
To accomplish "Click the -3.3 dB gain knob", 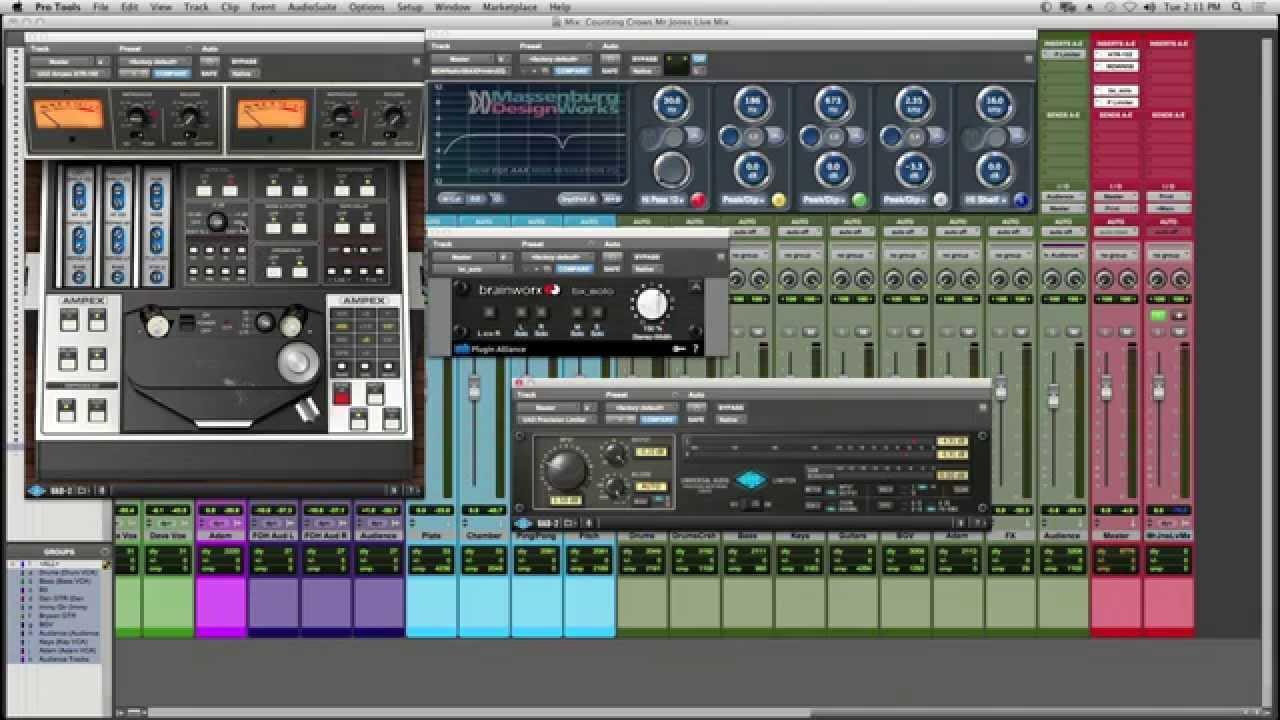I will tap(914, 170).
